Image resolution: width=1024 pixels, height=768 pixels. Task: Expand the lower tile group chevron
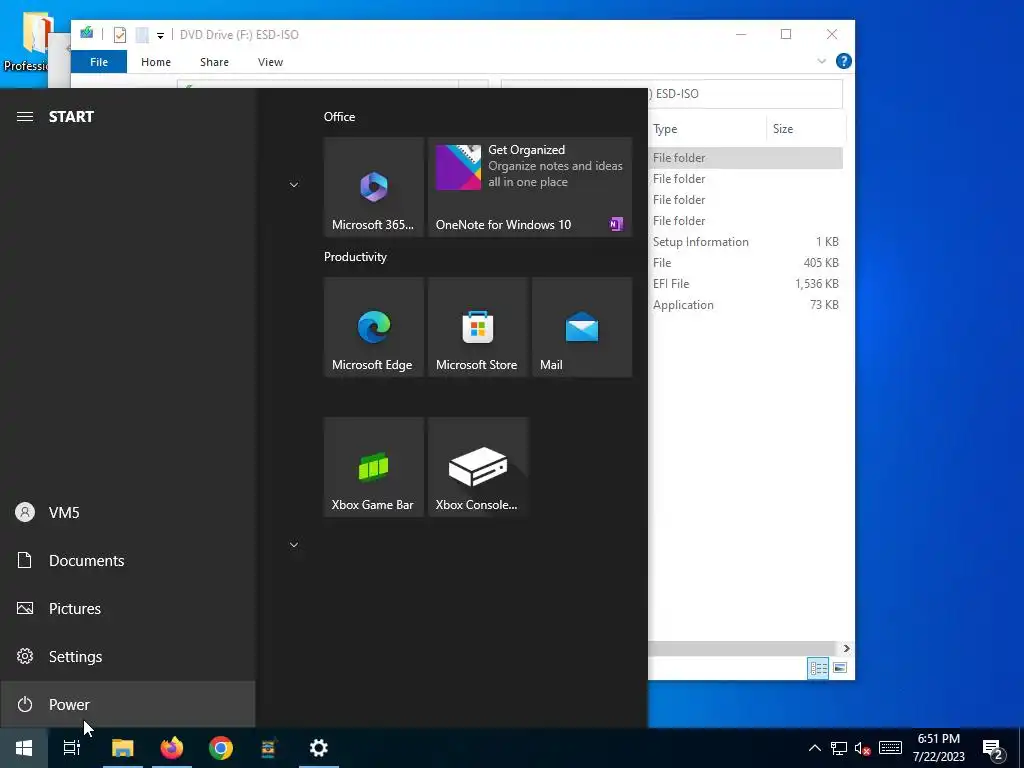[294, 545]
